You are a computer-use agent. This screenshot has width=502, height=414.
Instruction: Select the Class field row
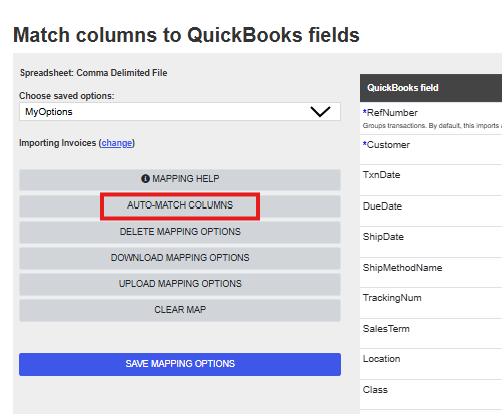click(x=431, y=395)
